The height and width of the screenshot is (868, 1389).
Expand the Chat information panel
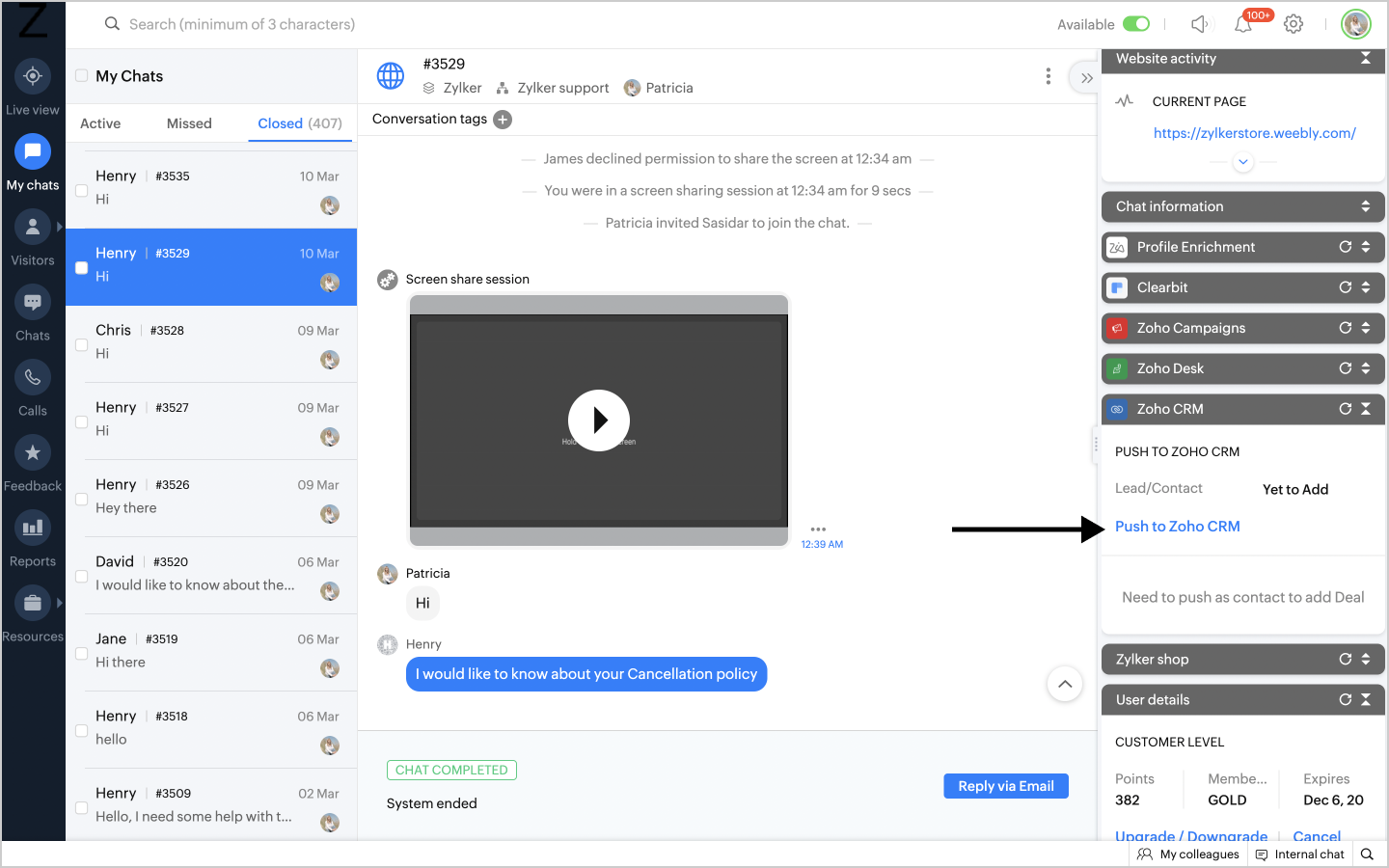[x=1365, y=206]
